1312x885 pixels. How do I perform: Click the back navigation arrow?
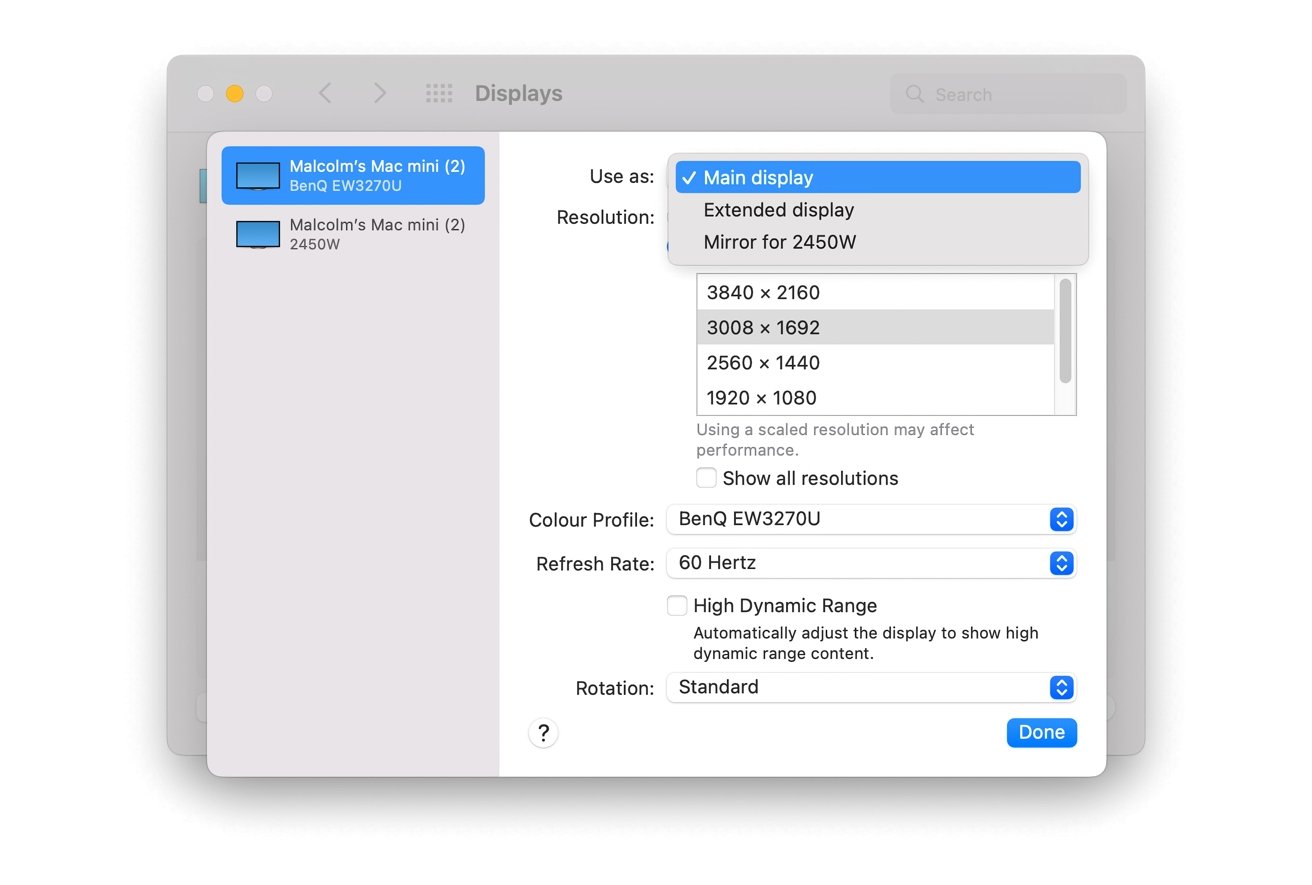tap(325, 93)
